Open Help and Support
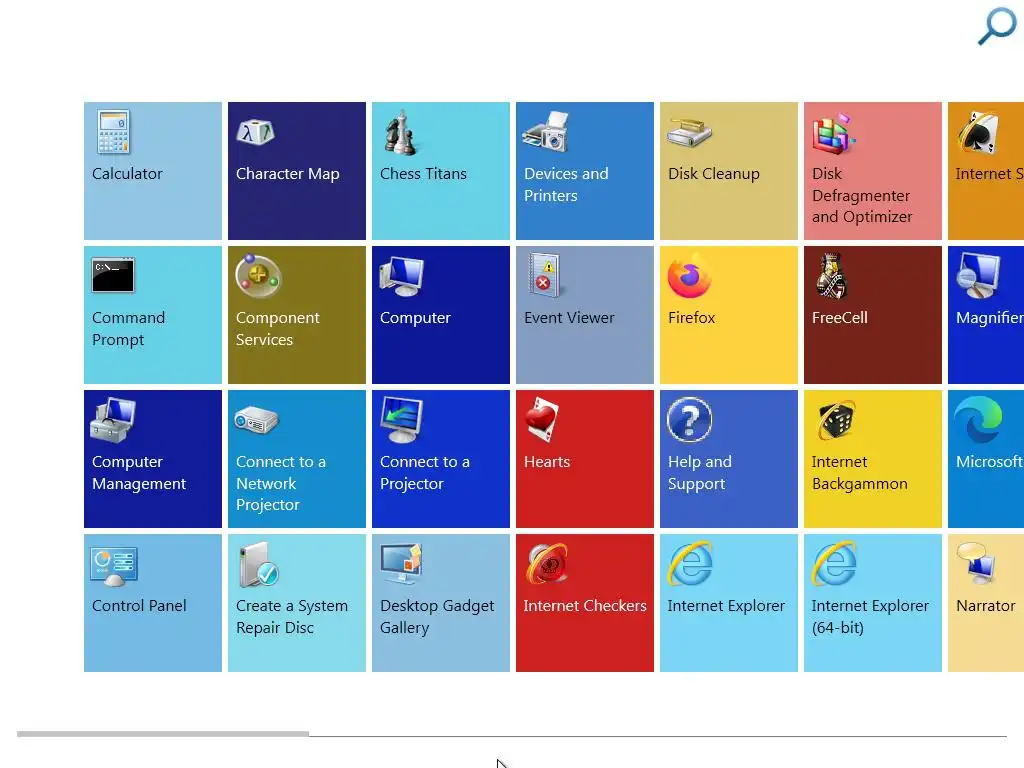 tap(729, 459)
